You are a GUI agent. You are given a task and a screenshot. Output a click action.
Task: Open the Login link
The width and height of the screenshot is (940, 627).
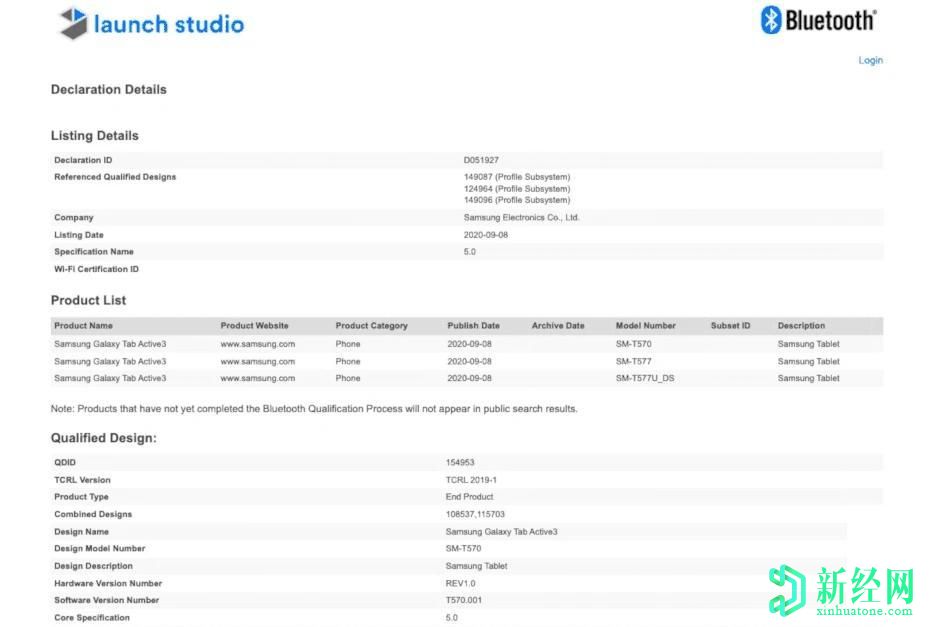[x=870, y=60]
